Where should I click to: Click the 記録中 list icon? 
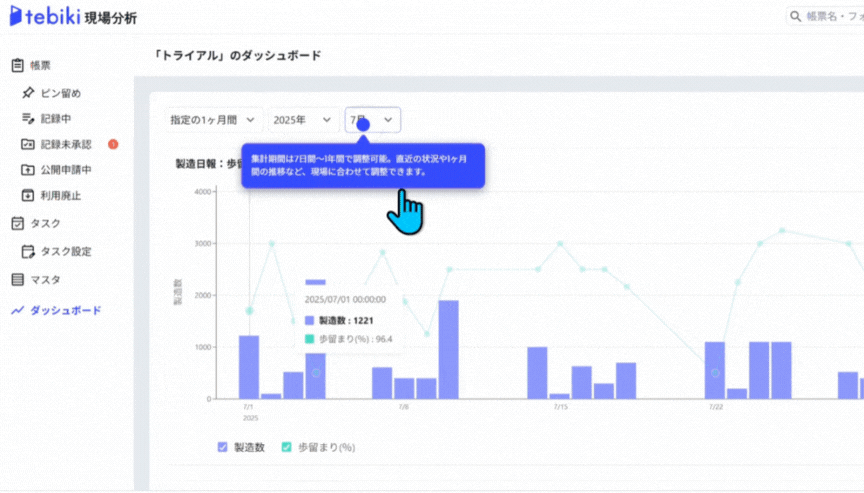click(x=28, y=119)
